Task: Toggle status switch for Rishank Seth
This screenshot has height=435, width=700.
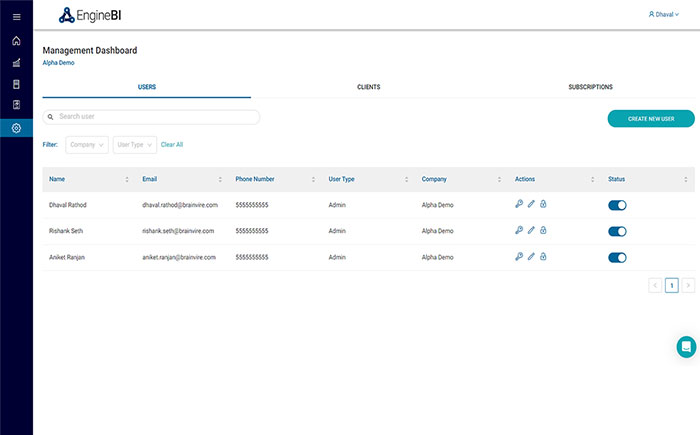Action: 617,231
